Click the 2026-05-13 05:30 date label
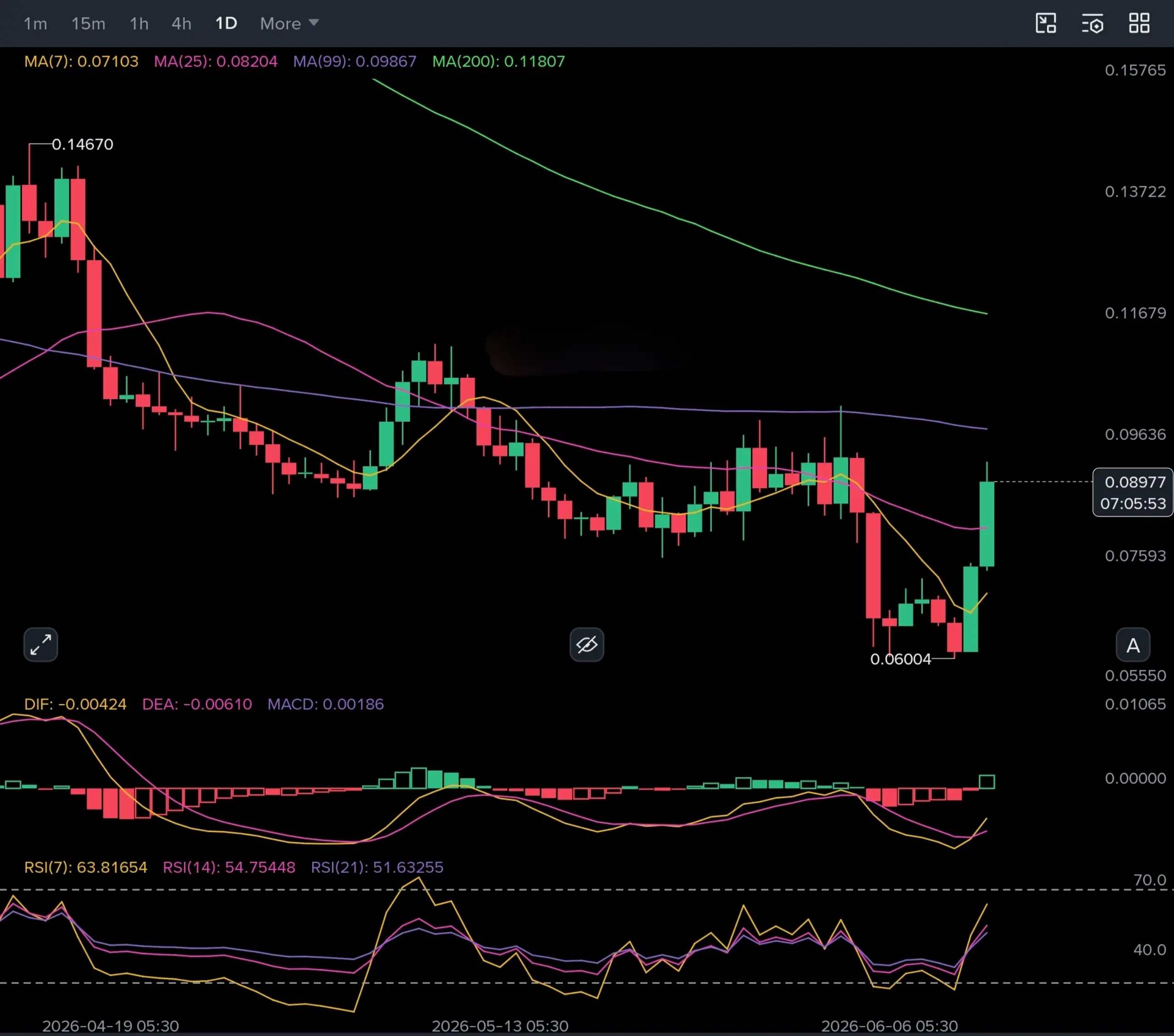The height and width of the screenshot is (1036, 1174). (500, 1025)
